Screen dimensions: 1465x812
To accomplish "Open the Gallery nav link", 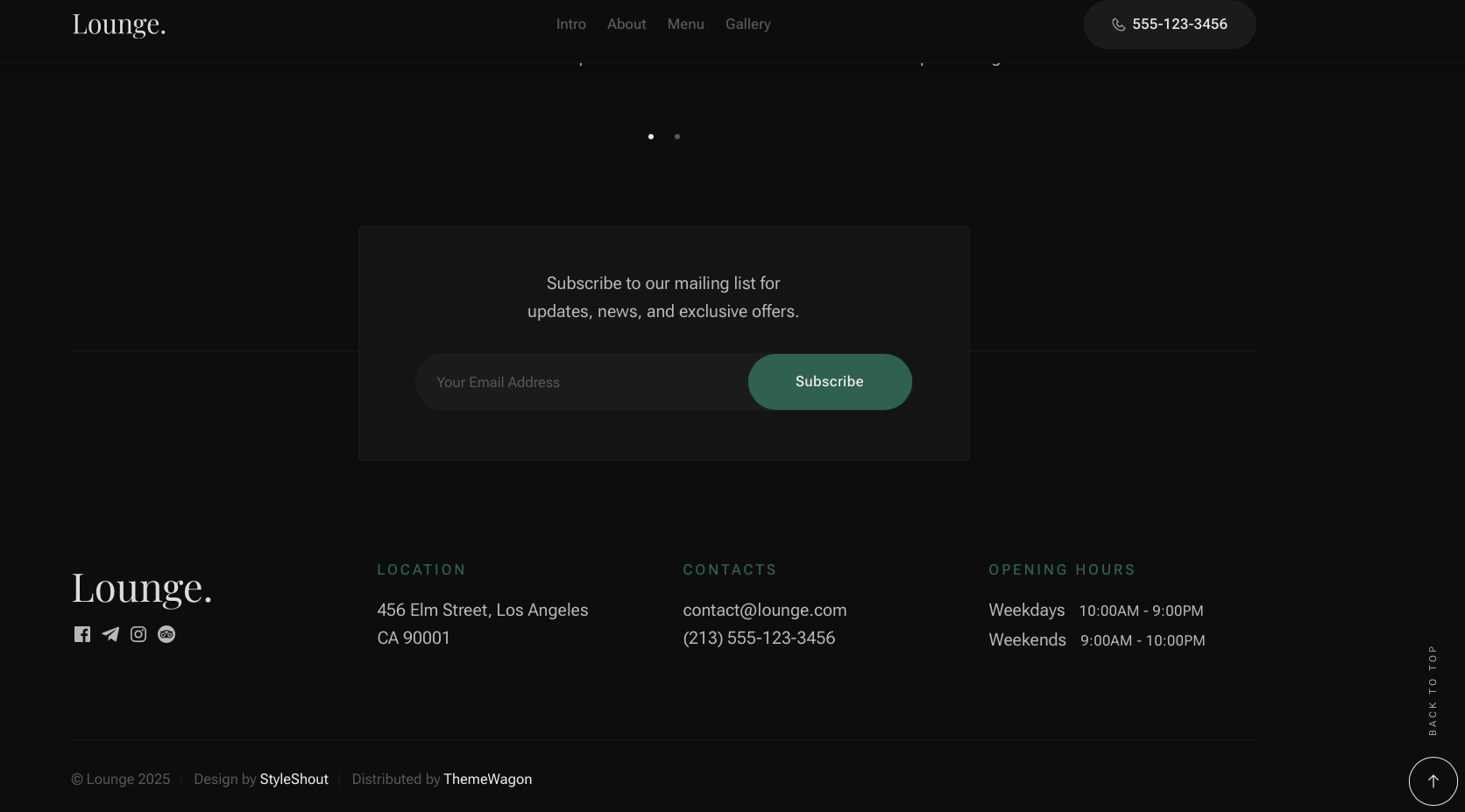I will [748, 25].
